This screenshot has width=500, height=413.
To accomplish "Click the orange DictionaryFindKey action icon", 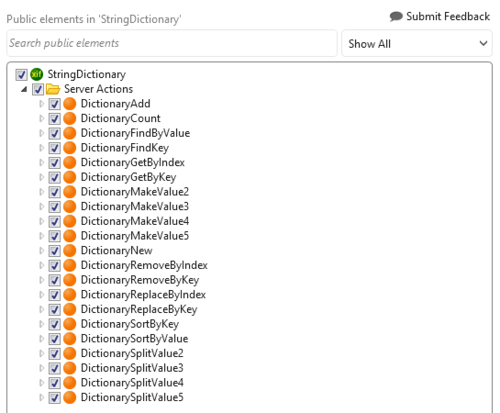I will pos(70,148).
